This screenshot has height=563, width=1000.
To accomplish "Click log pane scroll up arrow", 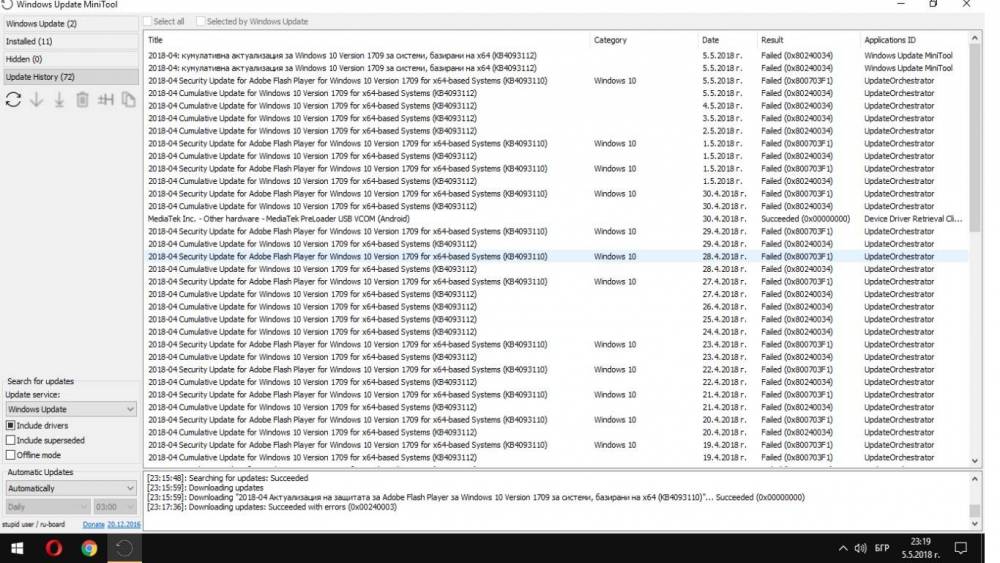I will 974,479.
